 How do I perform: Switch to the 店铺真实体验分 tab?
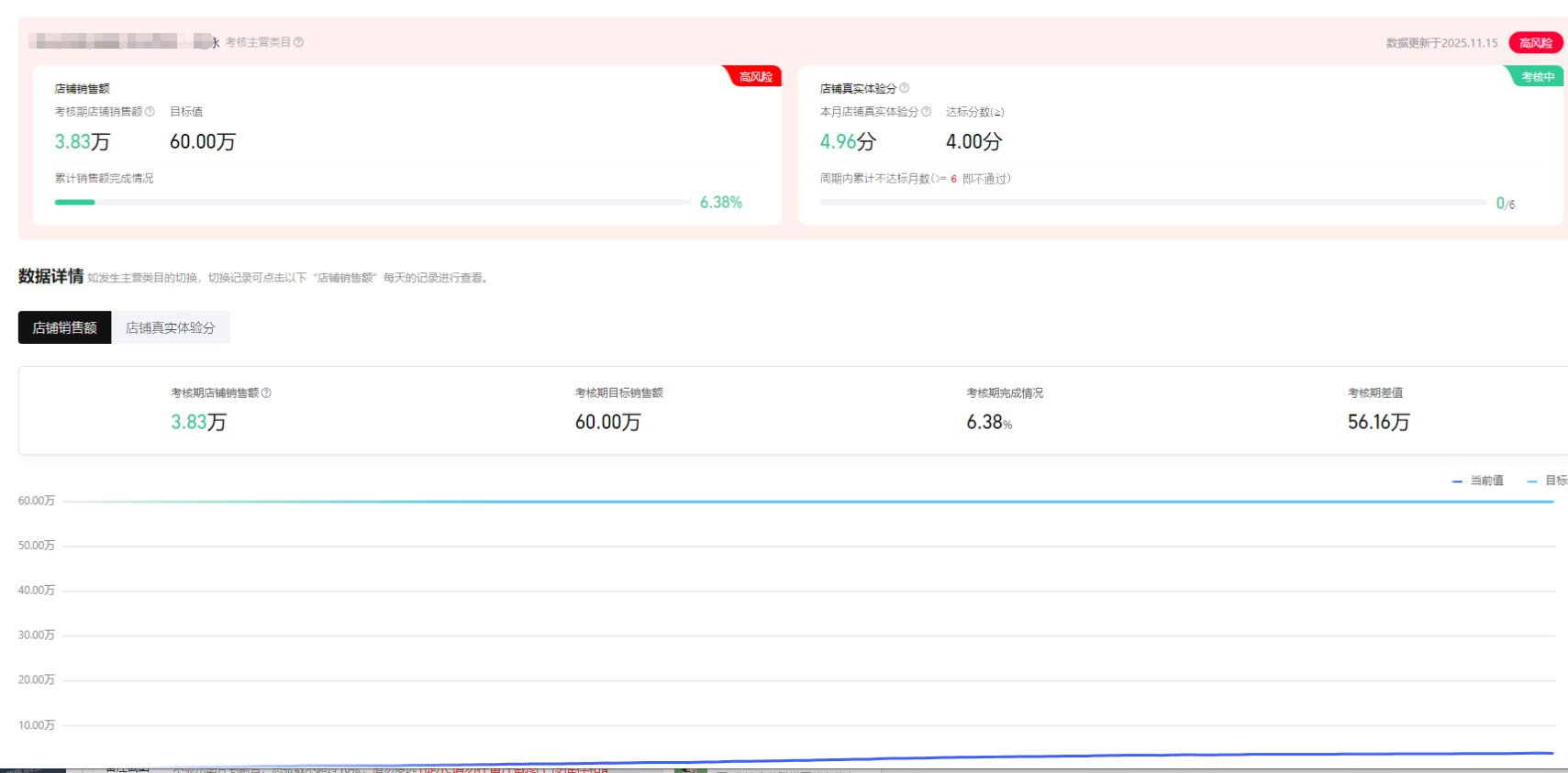170,327
